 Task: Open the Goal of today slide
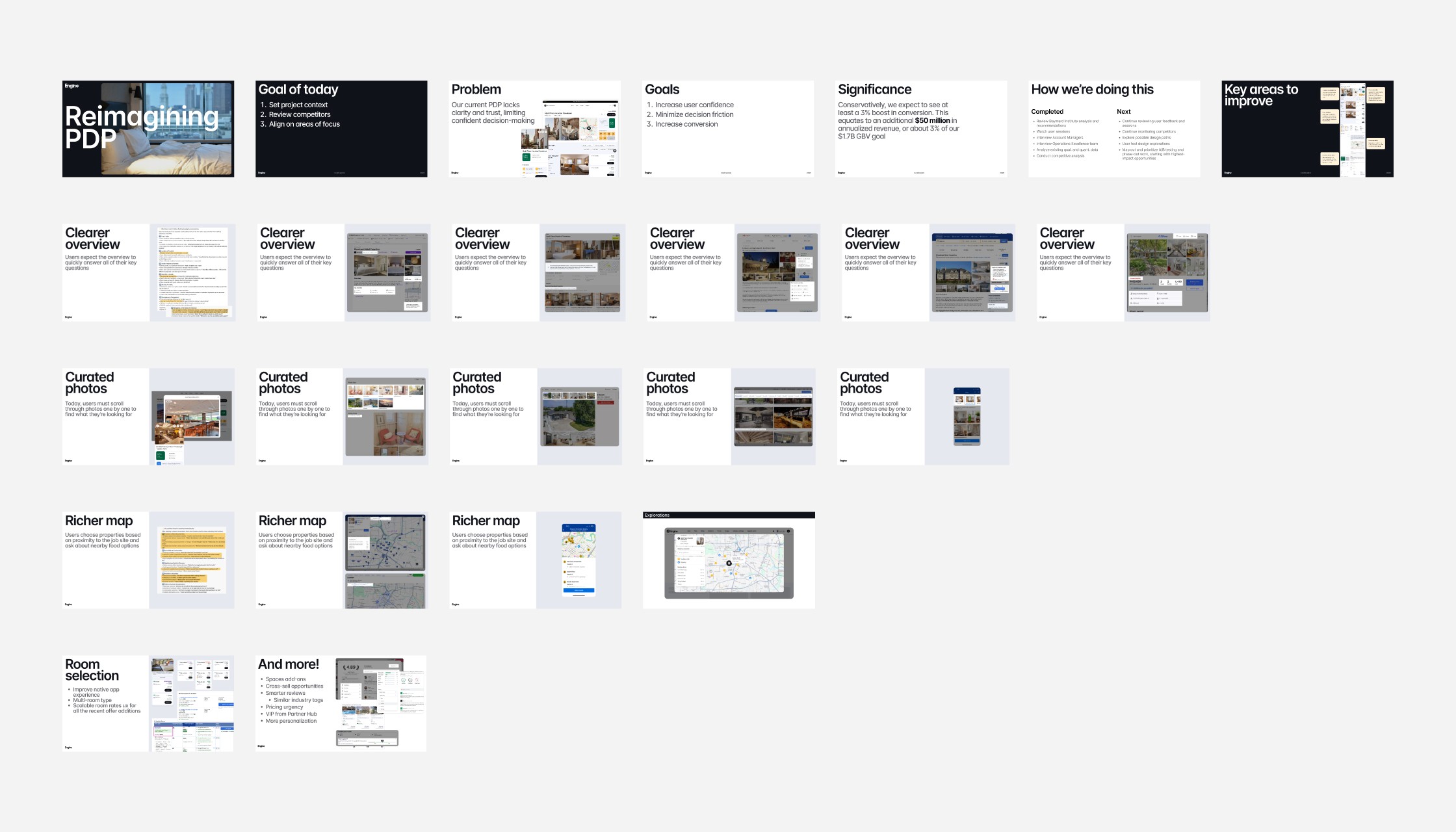click(x=341, y=129)
